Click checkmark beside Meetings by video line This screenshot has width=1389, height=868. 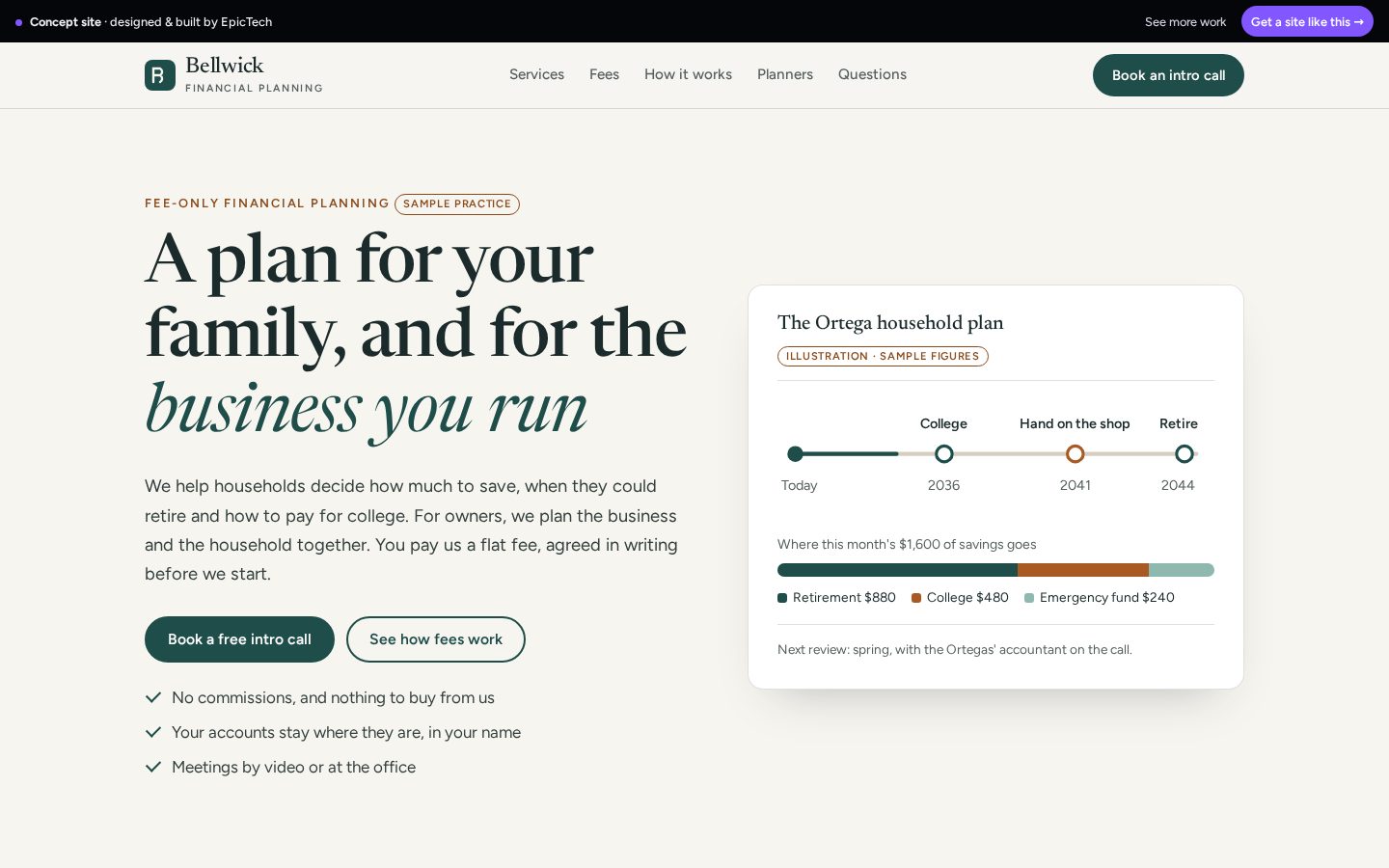(x=152, y=767)
